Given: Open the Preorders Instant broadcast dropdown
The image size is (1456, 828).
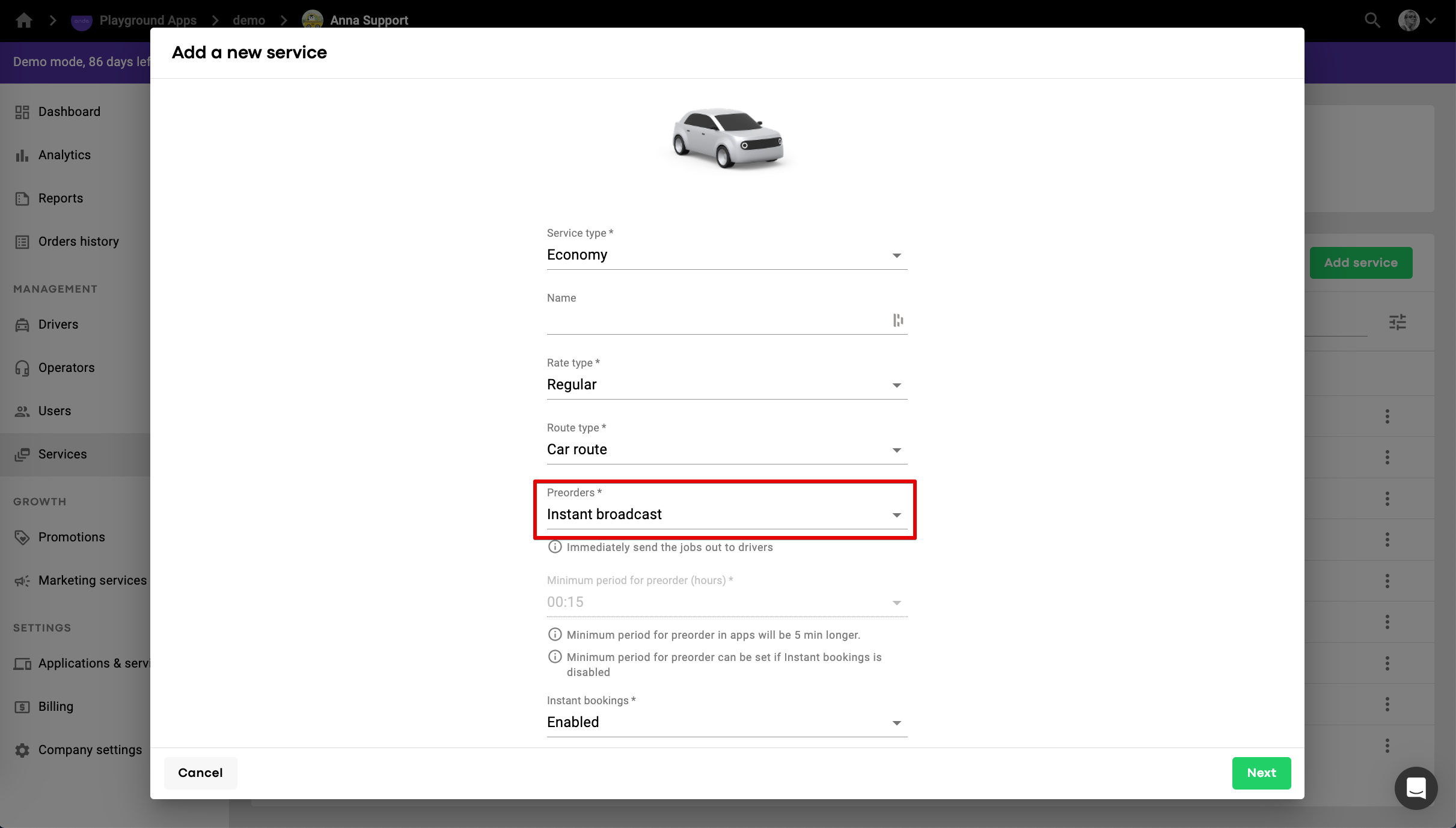Looking at the screenshot, I should coord(726,515).
